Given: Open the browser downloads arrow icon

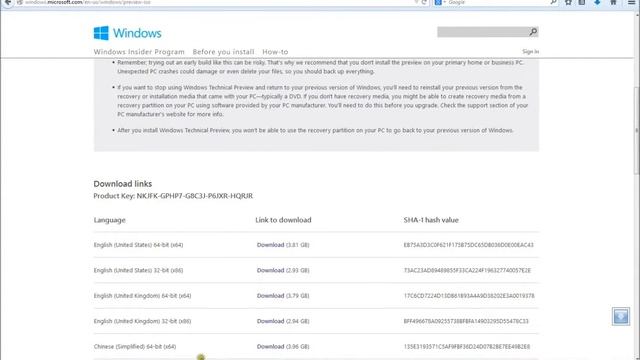Looking at the screenshot, I should tap(597, 2).
